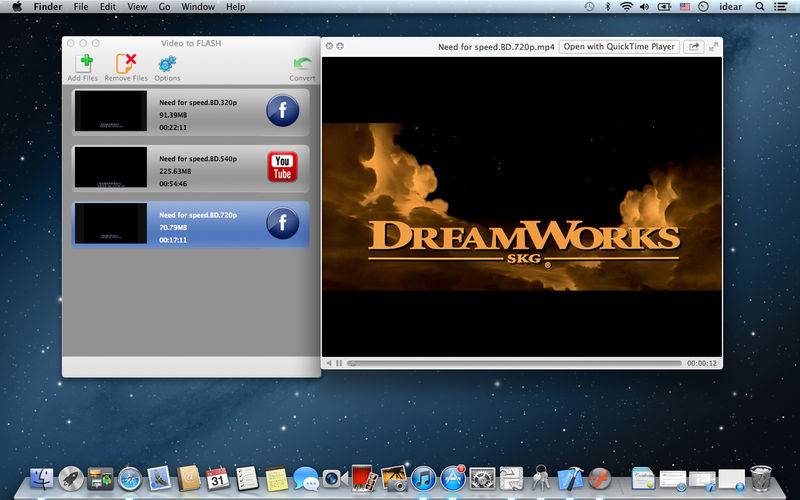Click the Facebook icon on the 720p row
The width and height of the screenshot is (800, 500).
(x=283, y=223)
